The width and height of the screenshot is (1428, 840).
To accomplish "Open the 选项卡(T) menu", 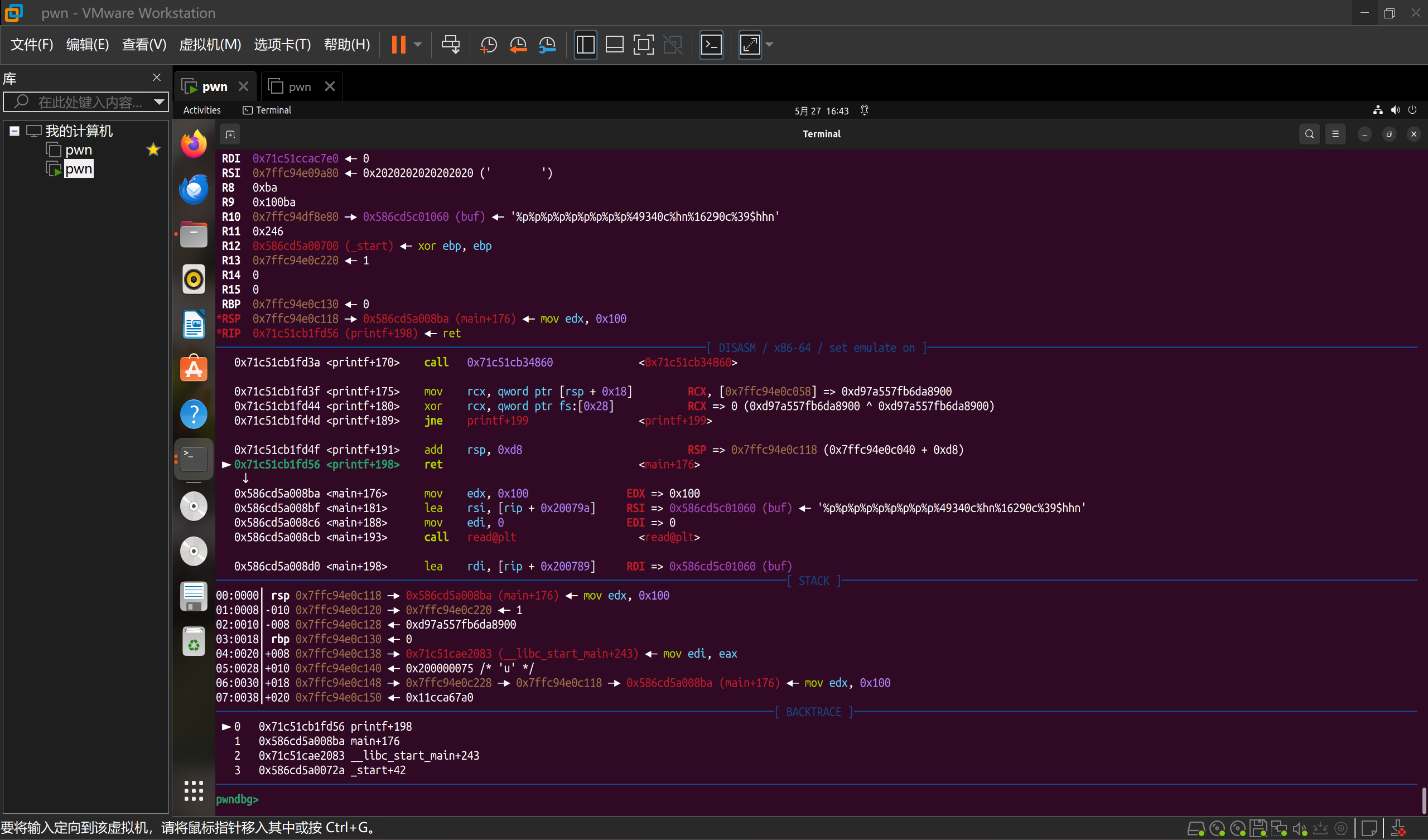I will [282, 44].
